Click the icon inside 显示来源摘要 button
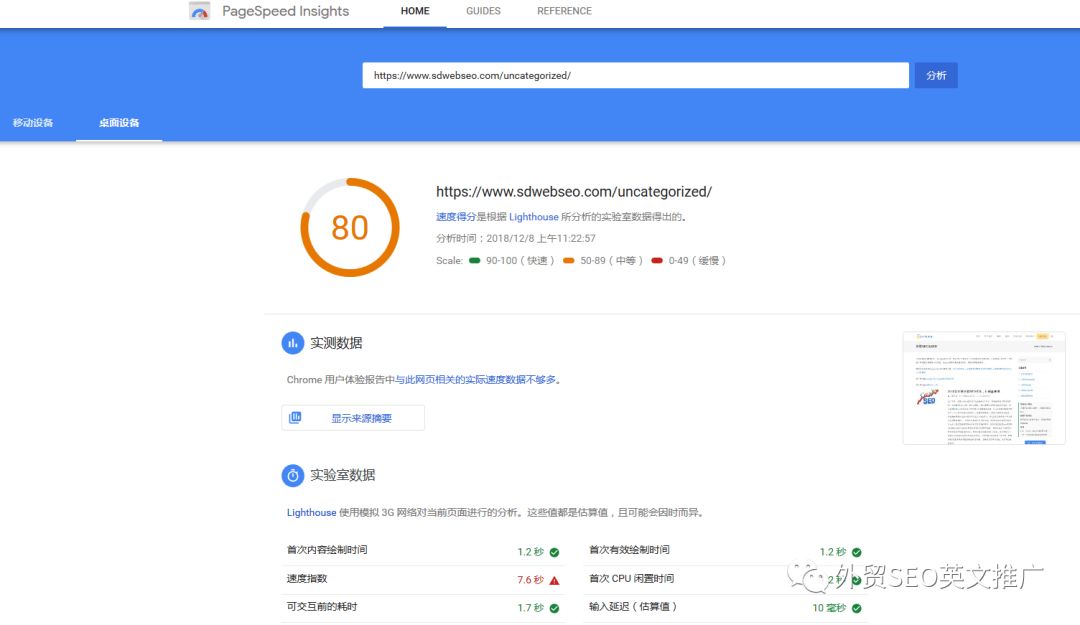 (295, 418)
